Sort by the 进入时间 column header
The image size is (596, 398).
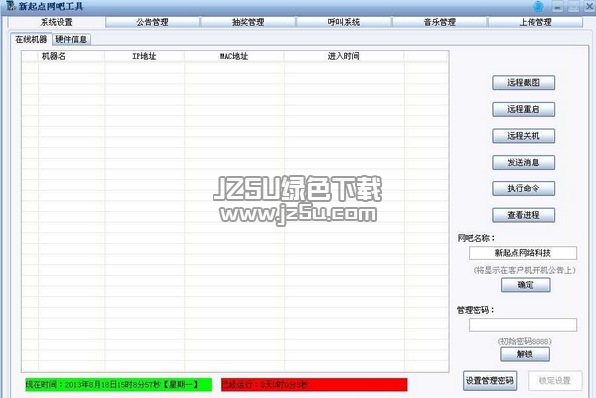[x=344, y=56]
